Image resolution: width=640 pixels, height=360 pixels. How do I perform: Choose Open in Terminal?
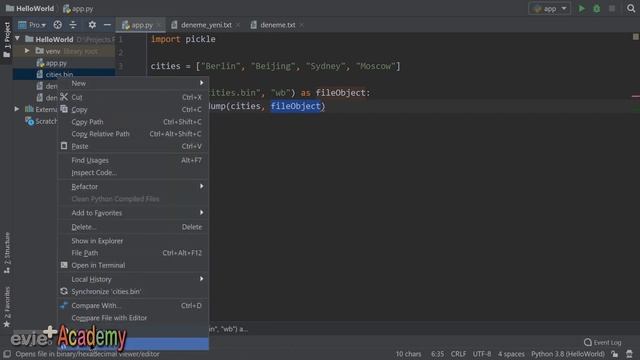point(133,265)
